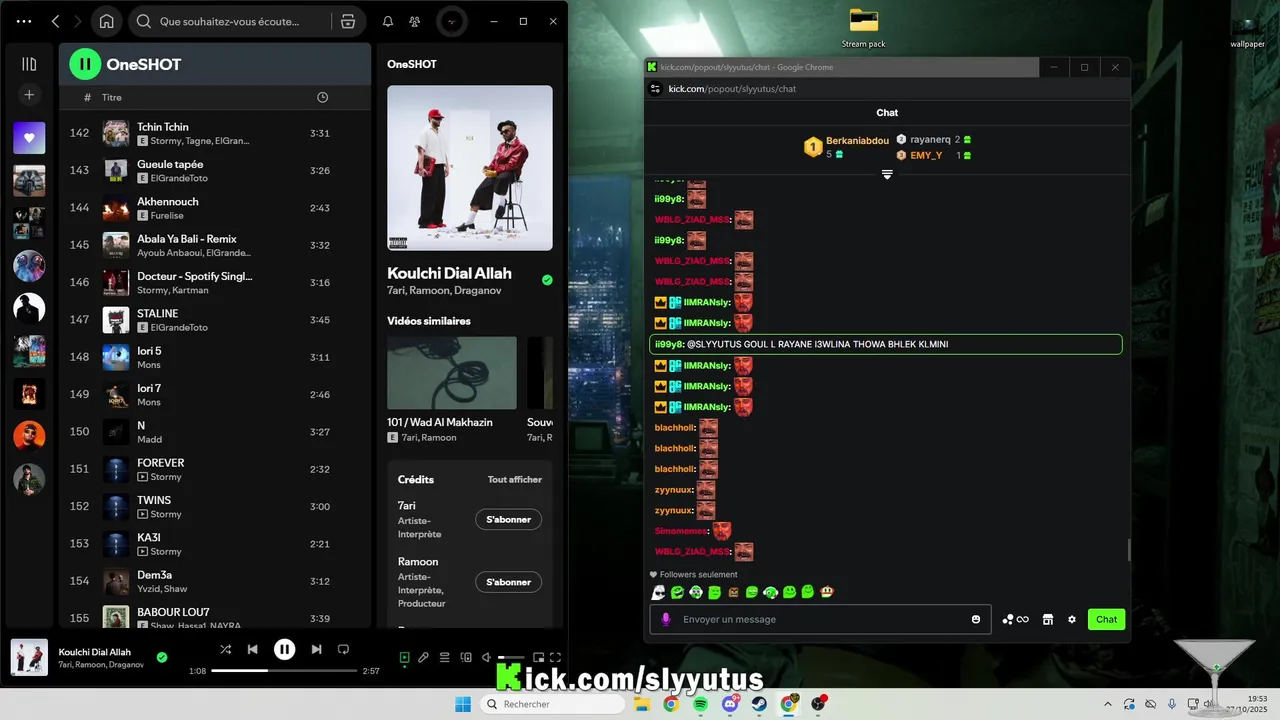This screenshot has height=720, width=1280.
Task: Open Stream pack desktop folder
Action: pyautogui.click(x=863, y=28)
